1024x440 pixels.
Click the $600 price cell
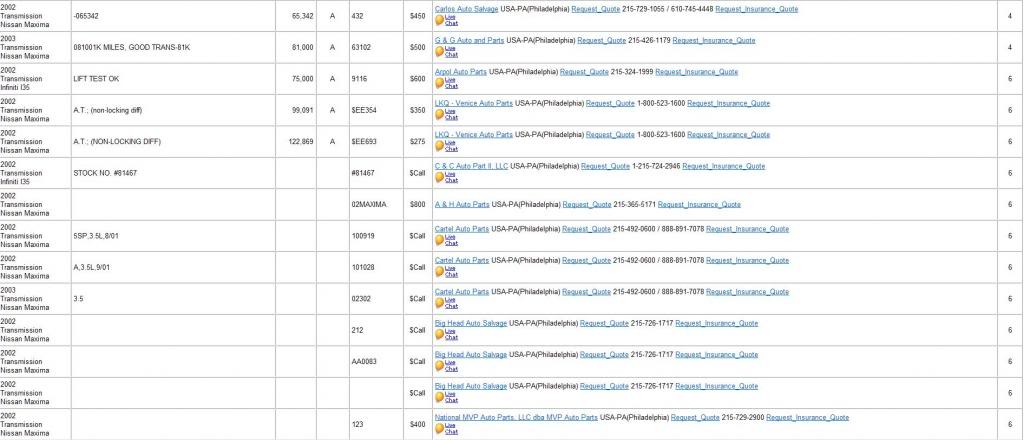[417, 79]
